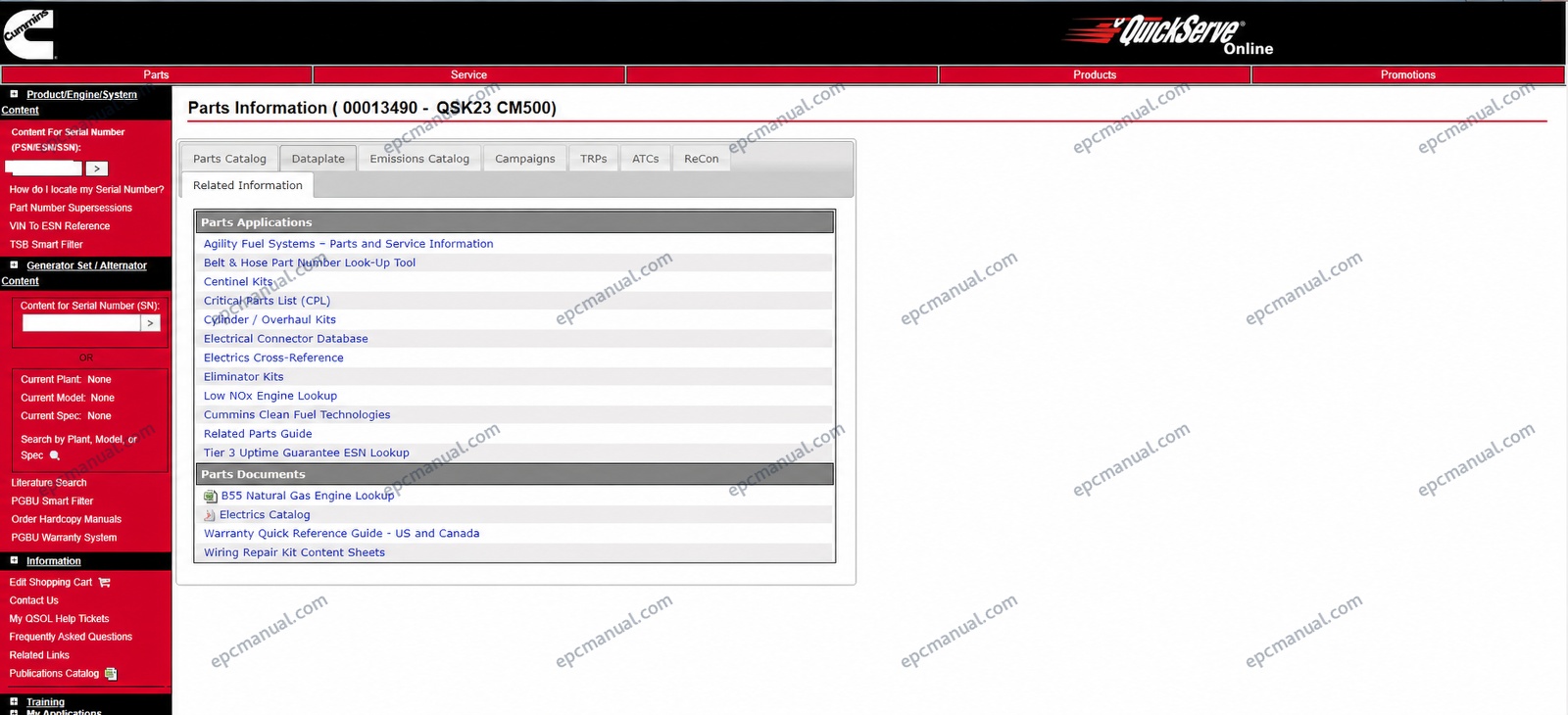Switch to the Dataplate tab
This screenshot has width=1568, height=715.
pyautogui.click(x=318, y=159)
